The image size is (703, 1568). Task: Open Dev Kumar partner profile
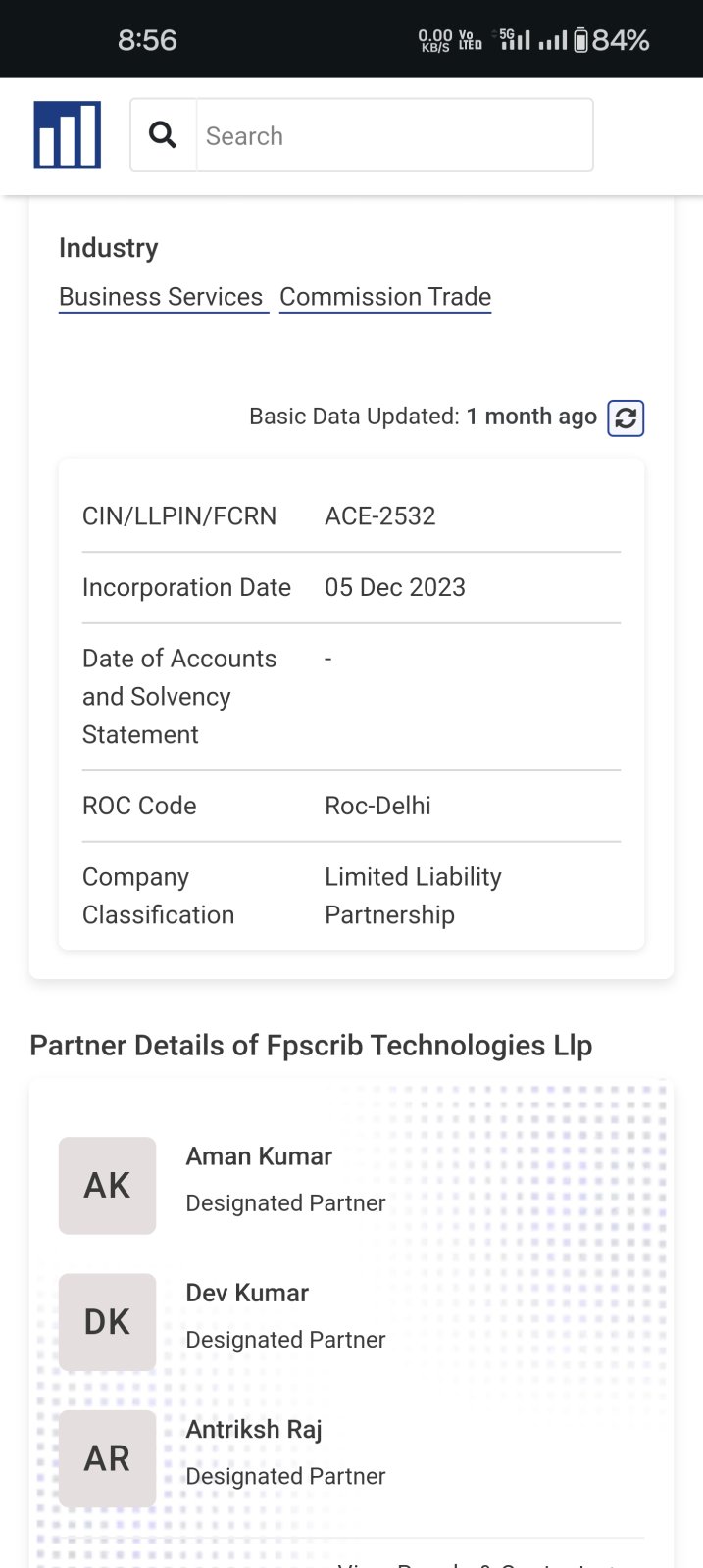pos(247,1293)
